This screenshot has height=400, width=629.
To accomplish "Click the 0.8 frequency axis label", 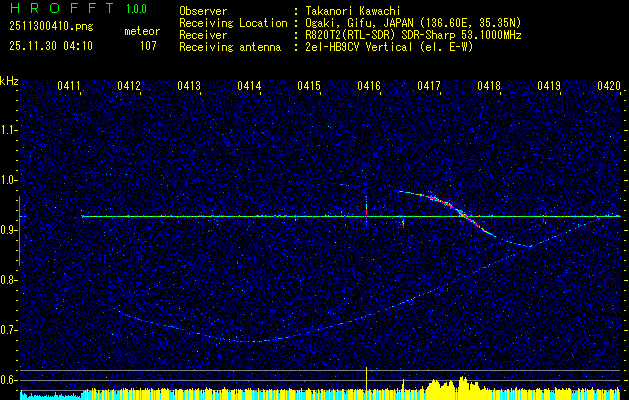I will coord(9,280).
